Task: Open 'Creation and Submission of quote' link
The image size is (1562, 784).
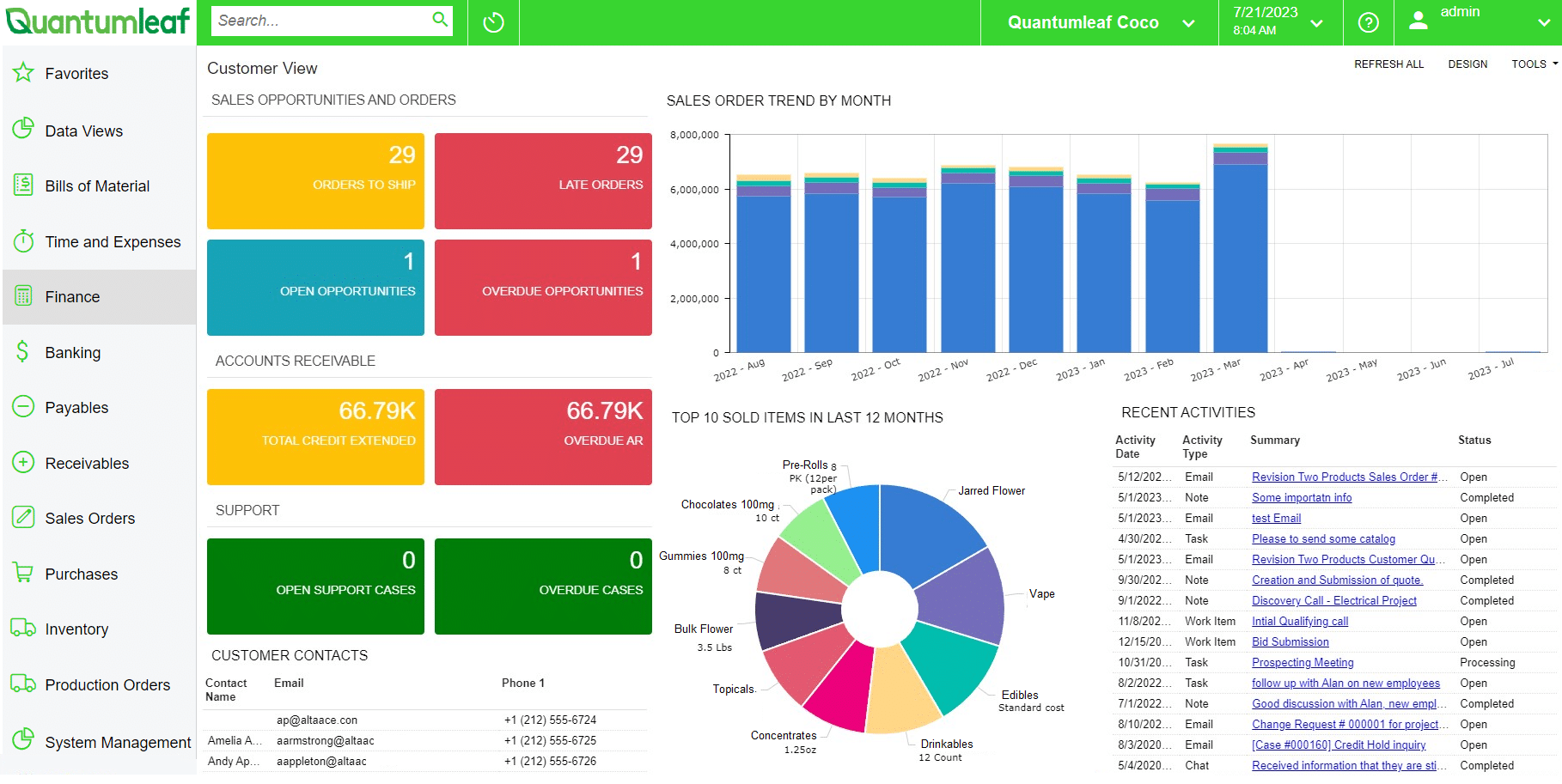Action: coord(1337,580)
